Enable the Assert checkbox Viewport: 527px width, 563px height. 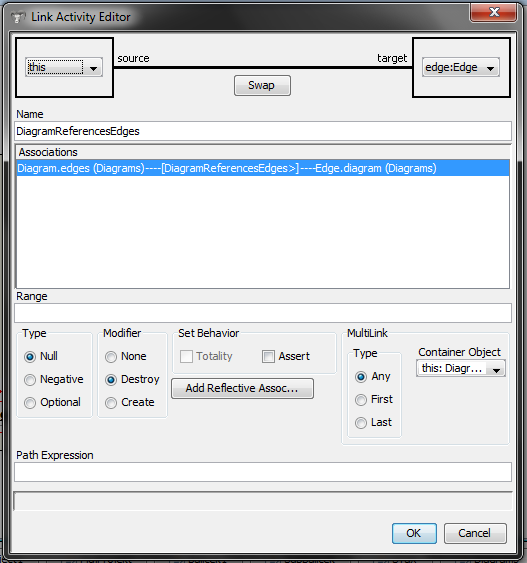[268, 357]
